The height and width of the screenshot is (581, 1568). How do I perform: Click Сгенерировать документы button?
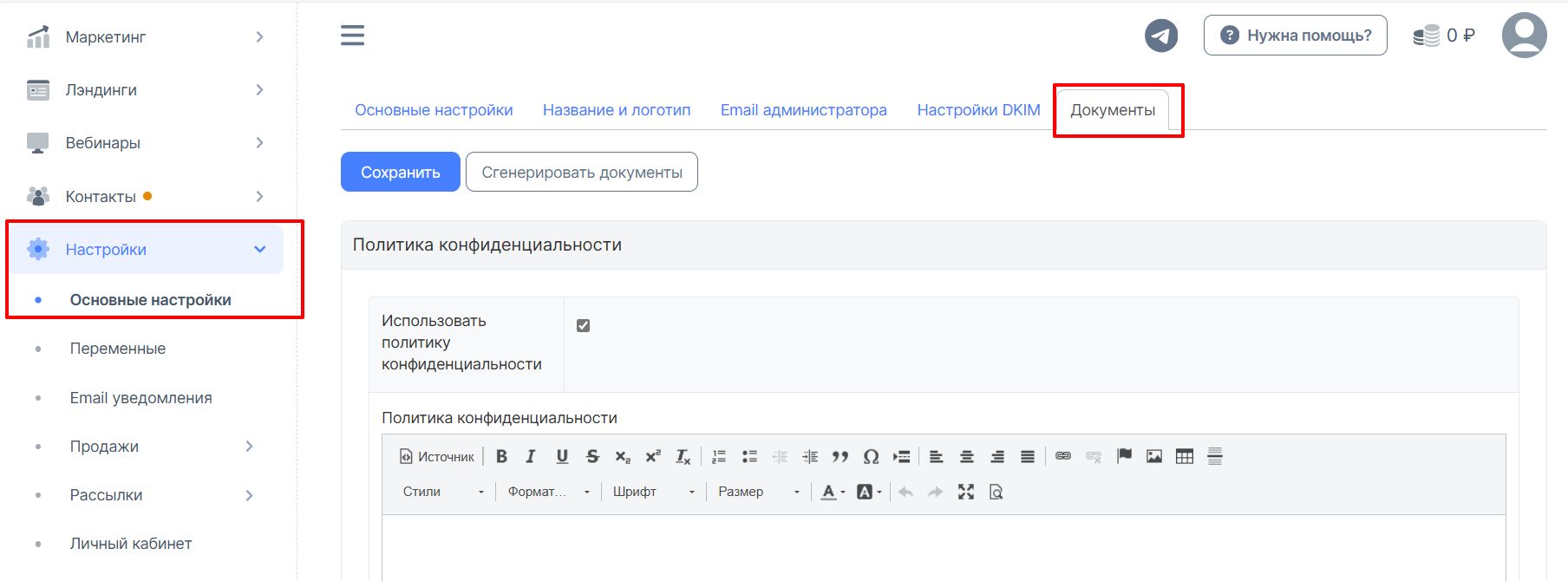[x=582, y=173]
